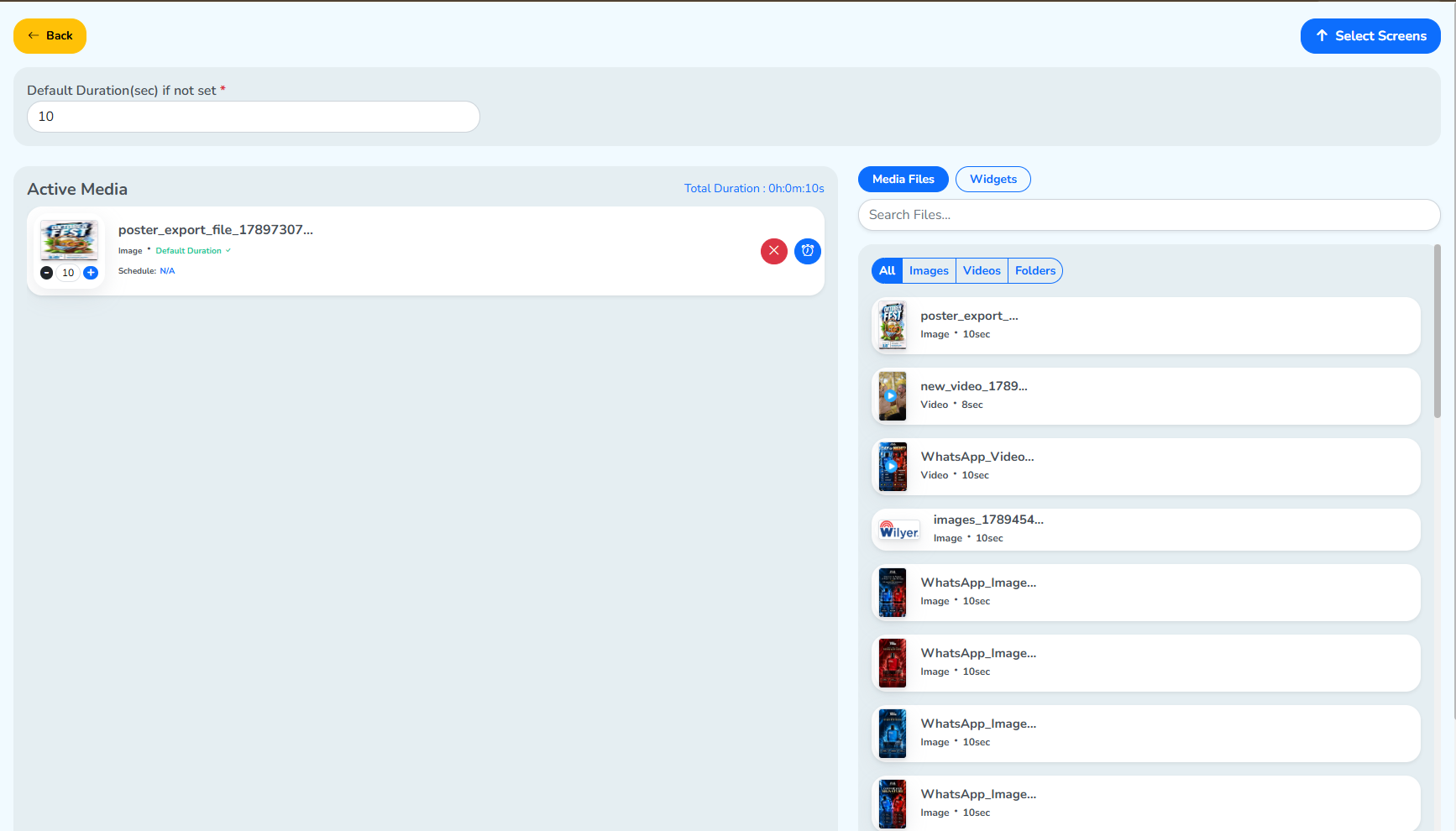Filter media list by All

(x=887, y=271)
